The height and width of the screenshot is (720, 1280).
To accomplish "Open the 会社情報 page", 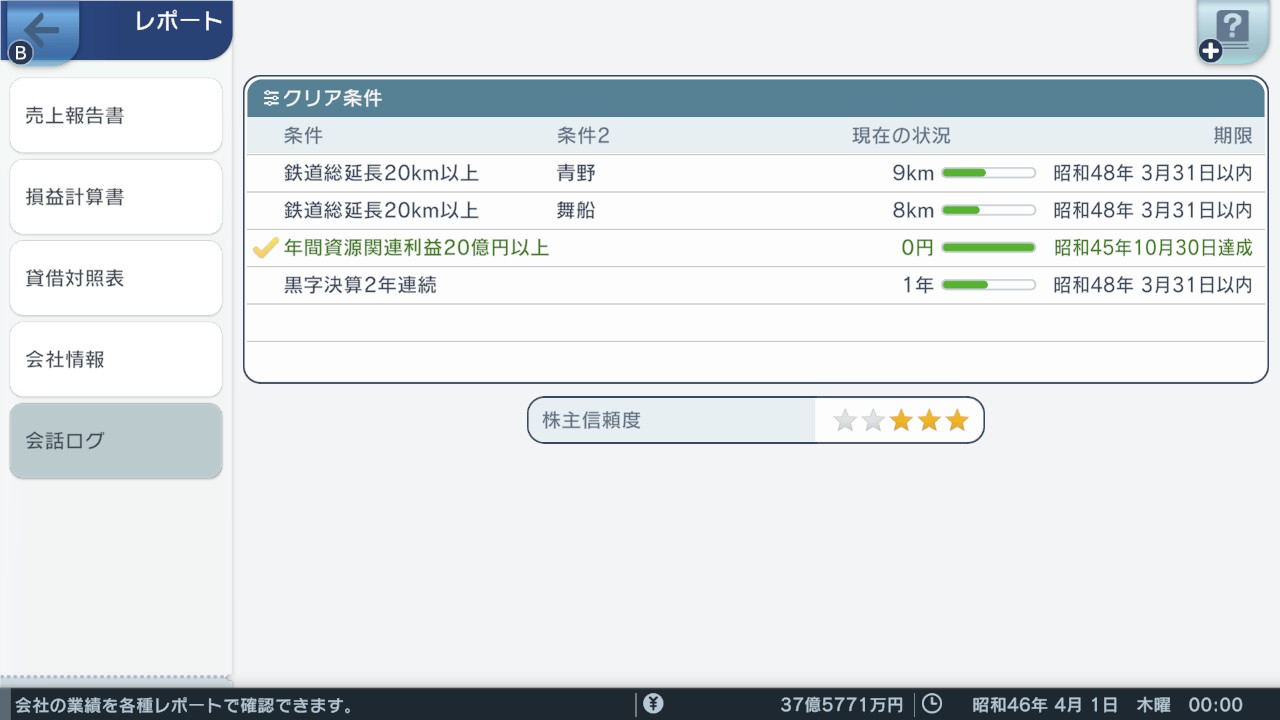I will [116, 359].
